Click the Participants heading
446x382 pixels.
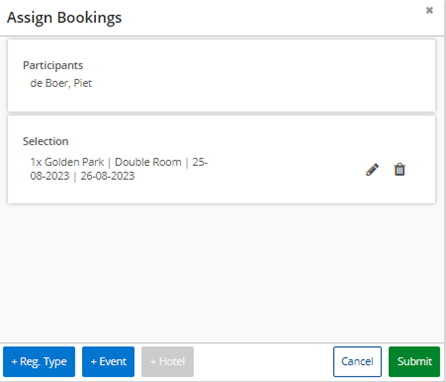click(53, 65)
